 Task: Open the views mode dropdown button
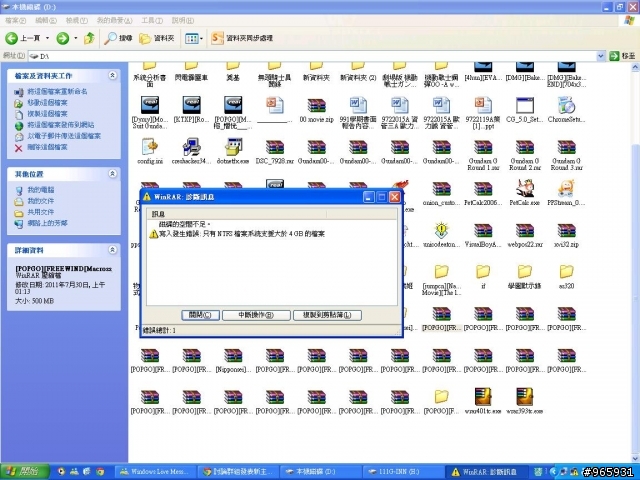[193, 38]
